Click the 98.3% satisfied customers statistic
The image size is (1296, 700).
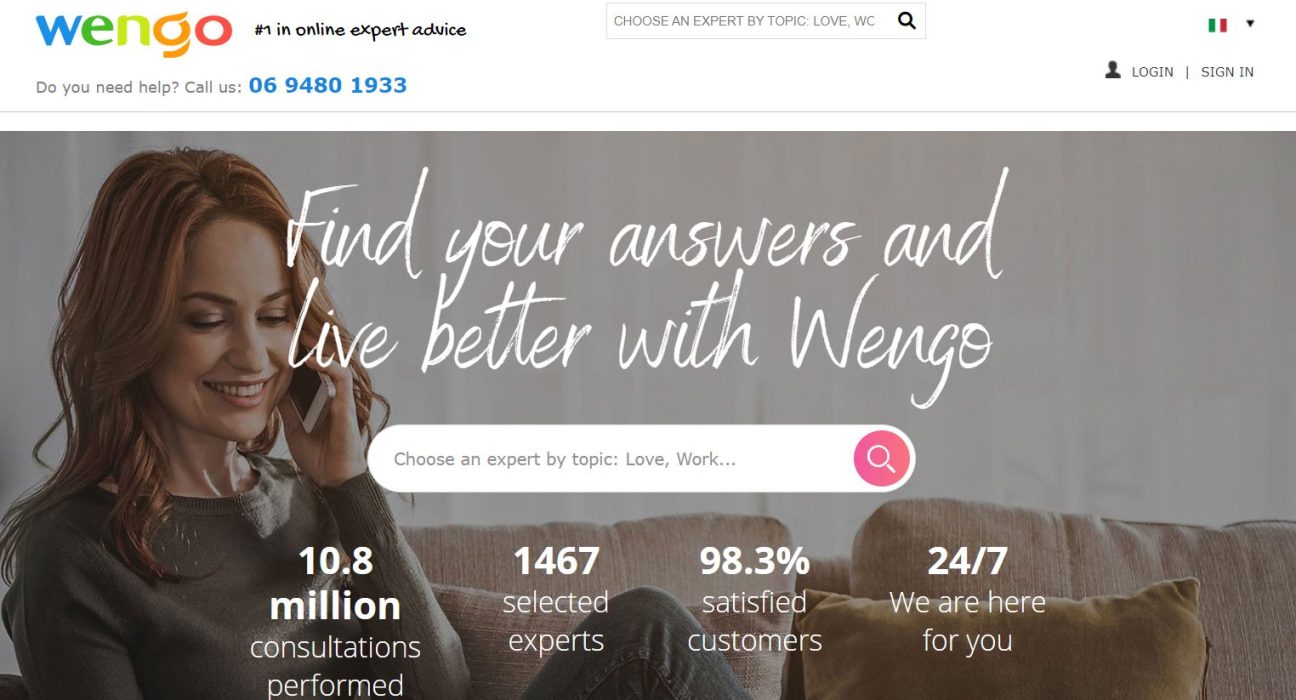(755, 600)
